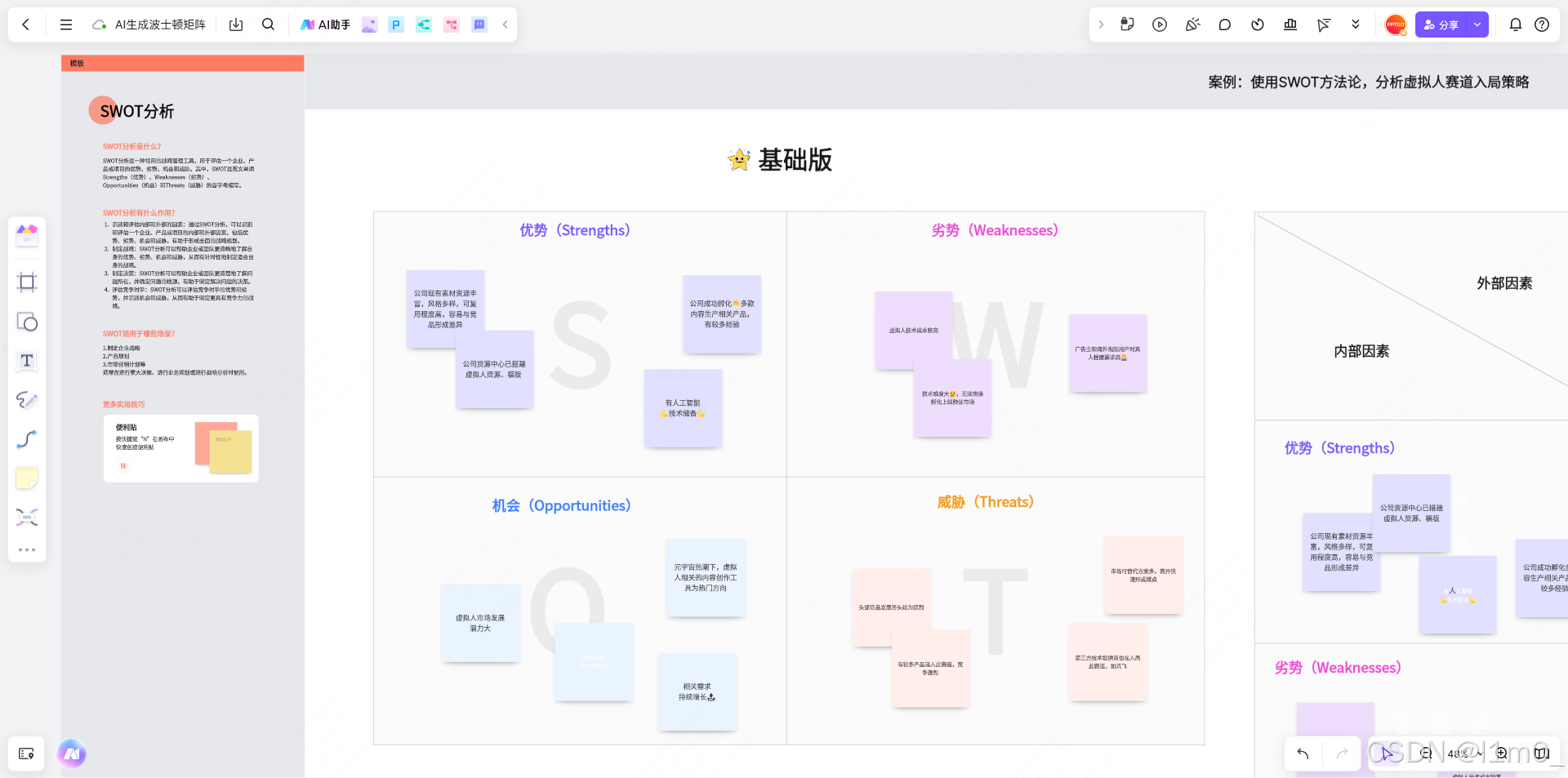Click the locked sticky-note icon

(1127, 24)
